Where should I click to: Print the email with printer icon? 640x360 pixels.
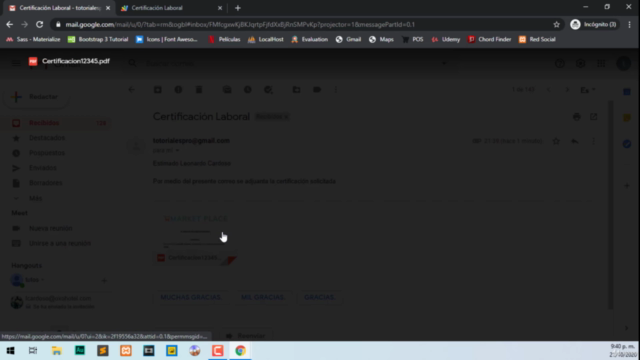577,117
